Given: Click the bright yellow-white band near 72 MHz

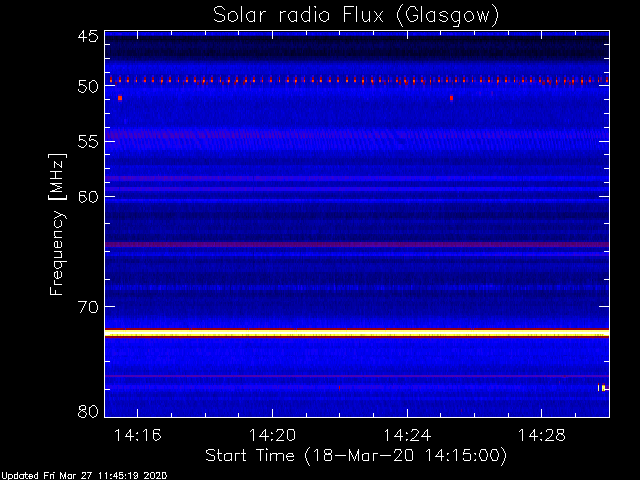Looking at the screenshot, I should coord(357,333).
